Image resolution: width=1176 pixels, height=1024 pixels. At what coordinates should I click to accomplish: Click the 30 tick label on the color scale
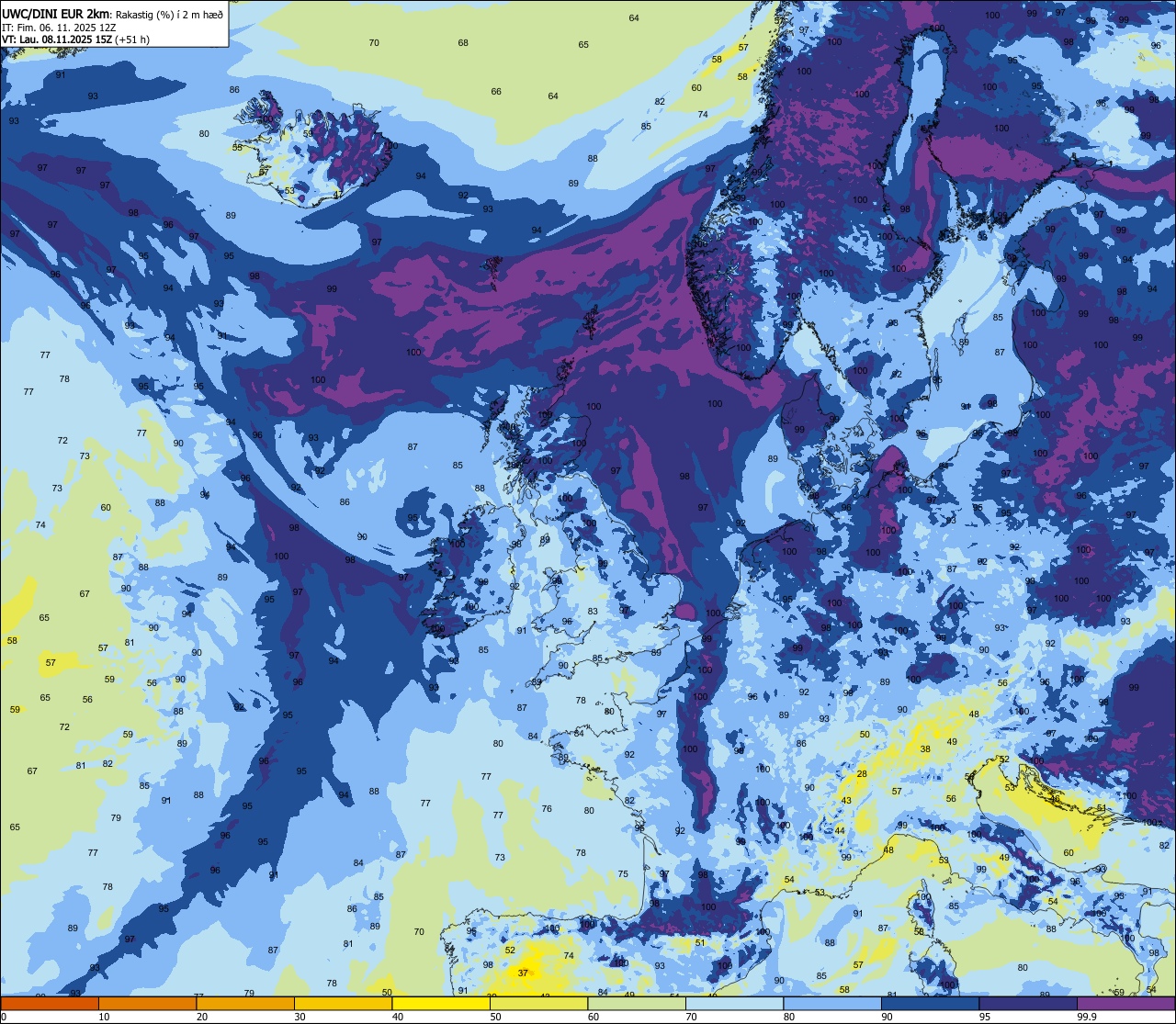coord(300,1017)
